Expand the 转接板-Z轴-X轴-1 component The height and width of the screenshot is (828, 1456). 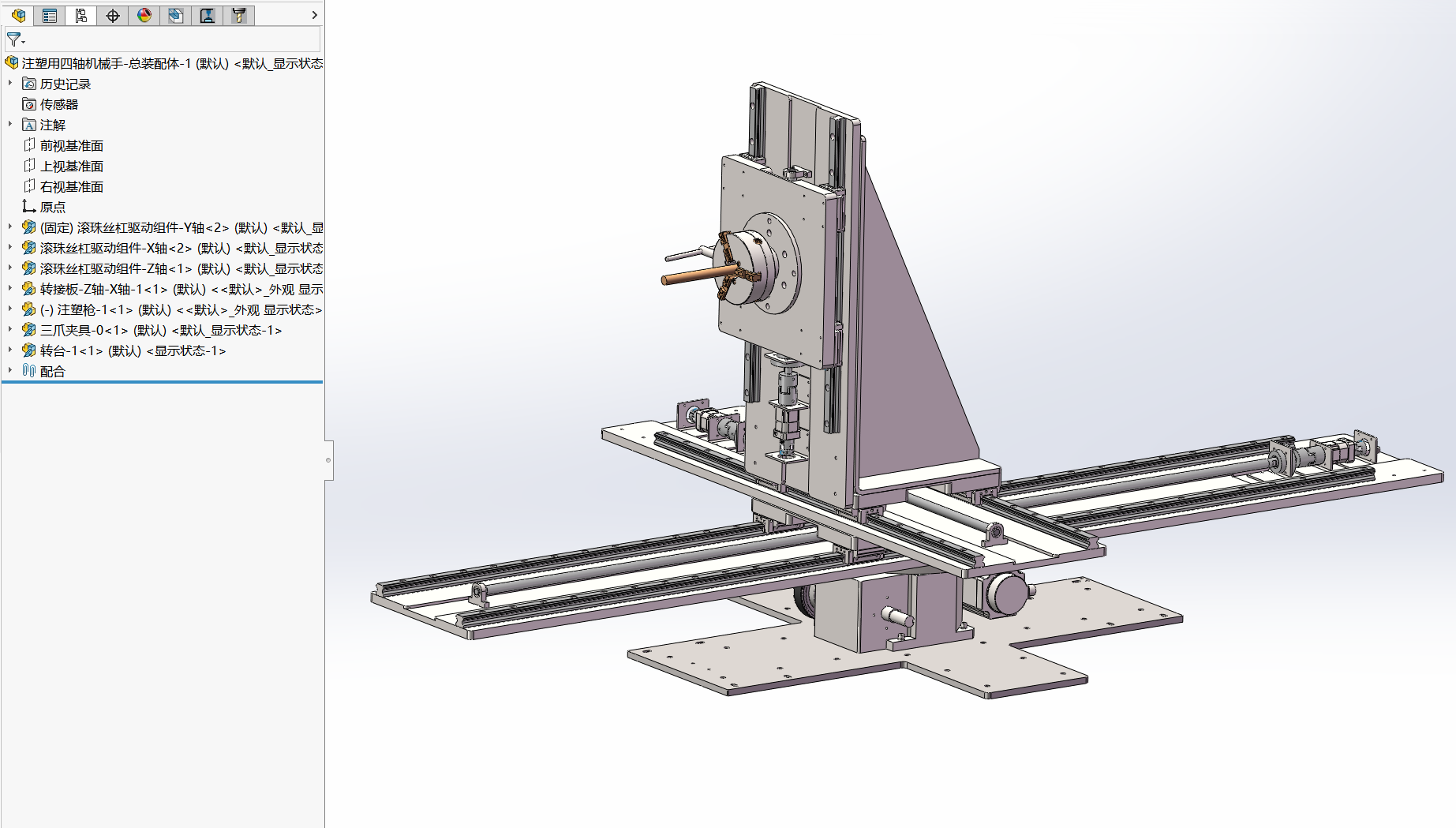point(10,288)
